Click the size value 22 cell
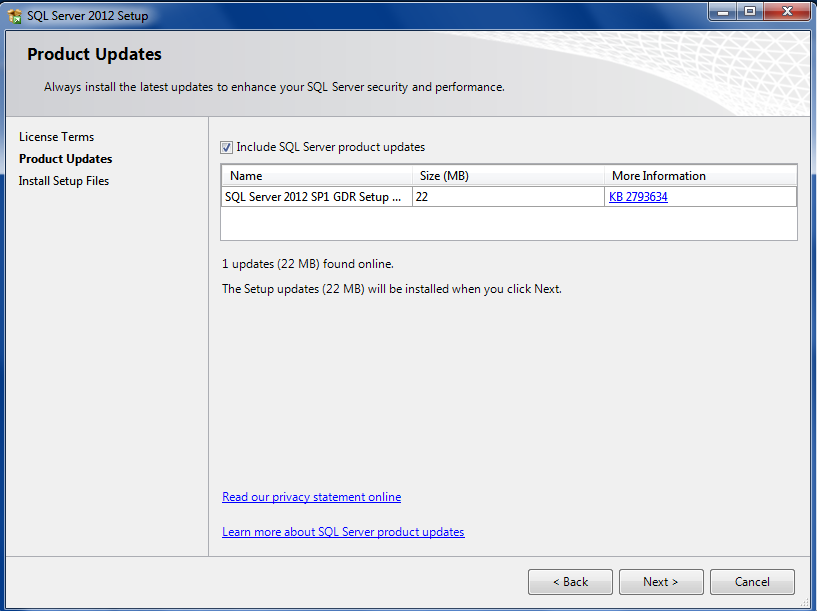Image resolution: width=817 pixels, height=611 pixels. (509, 197)
